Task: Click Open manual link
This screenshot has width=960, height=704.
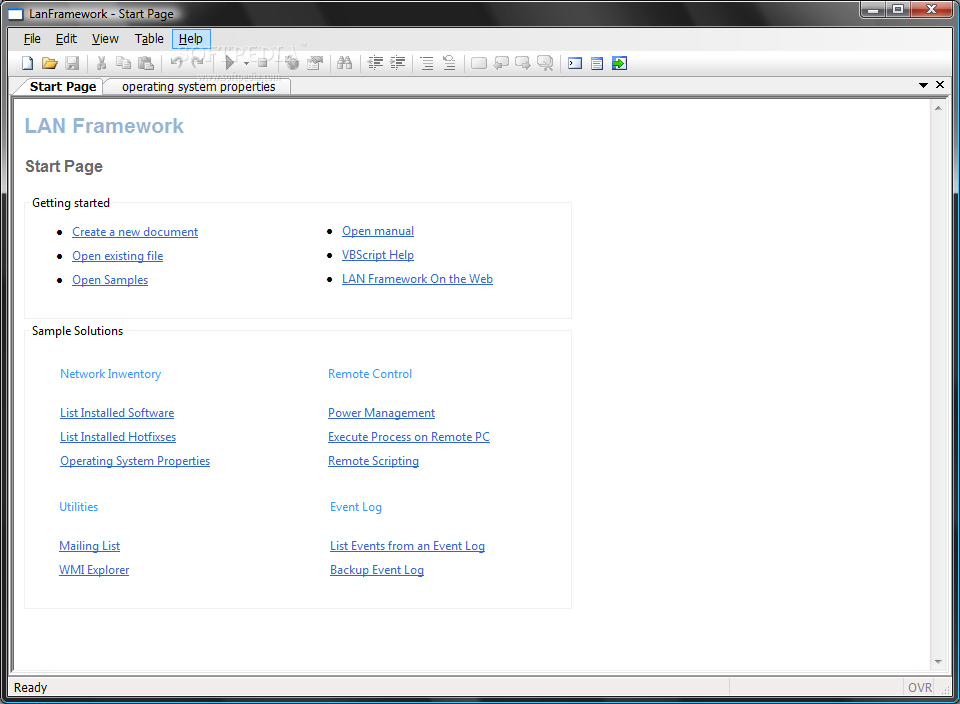Action: (x=378, y=231)
